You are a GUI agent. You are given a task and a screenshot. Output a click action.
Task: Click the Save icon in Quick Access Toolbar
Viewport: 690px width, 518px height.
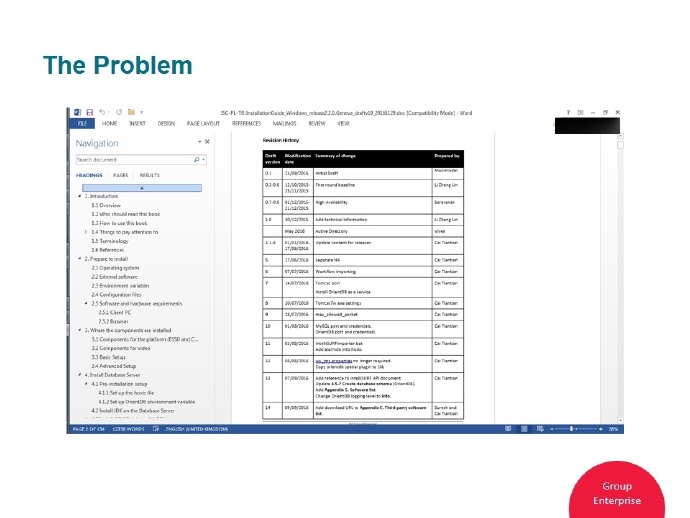tap(89, 113)
